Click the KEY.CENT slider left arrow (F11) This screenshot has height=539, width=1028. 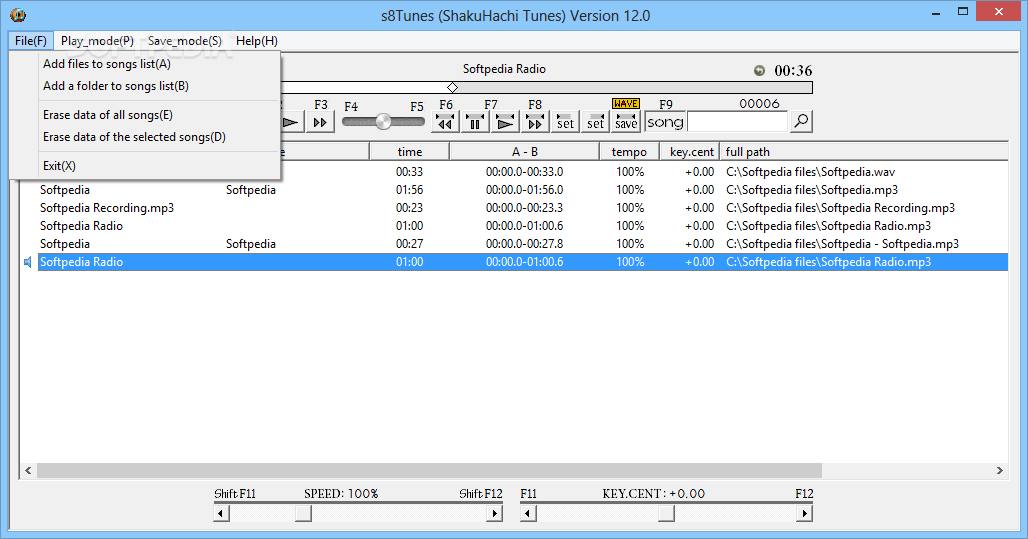tap(528, 513)
